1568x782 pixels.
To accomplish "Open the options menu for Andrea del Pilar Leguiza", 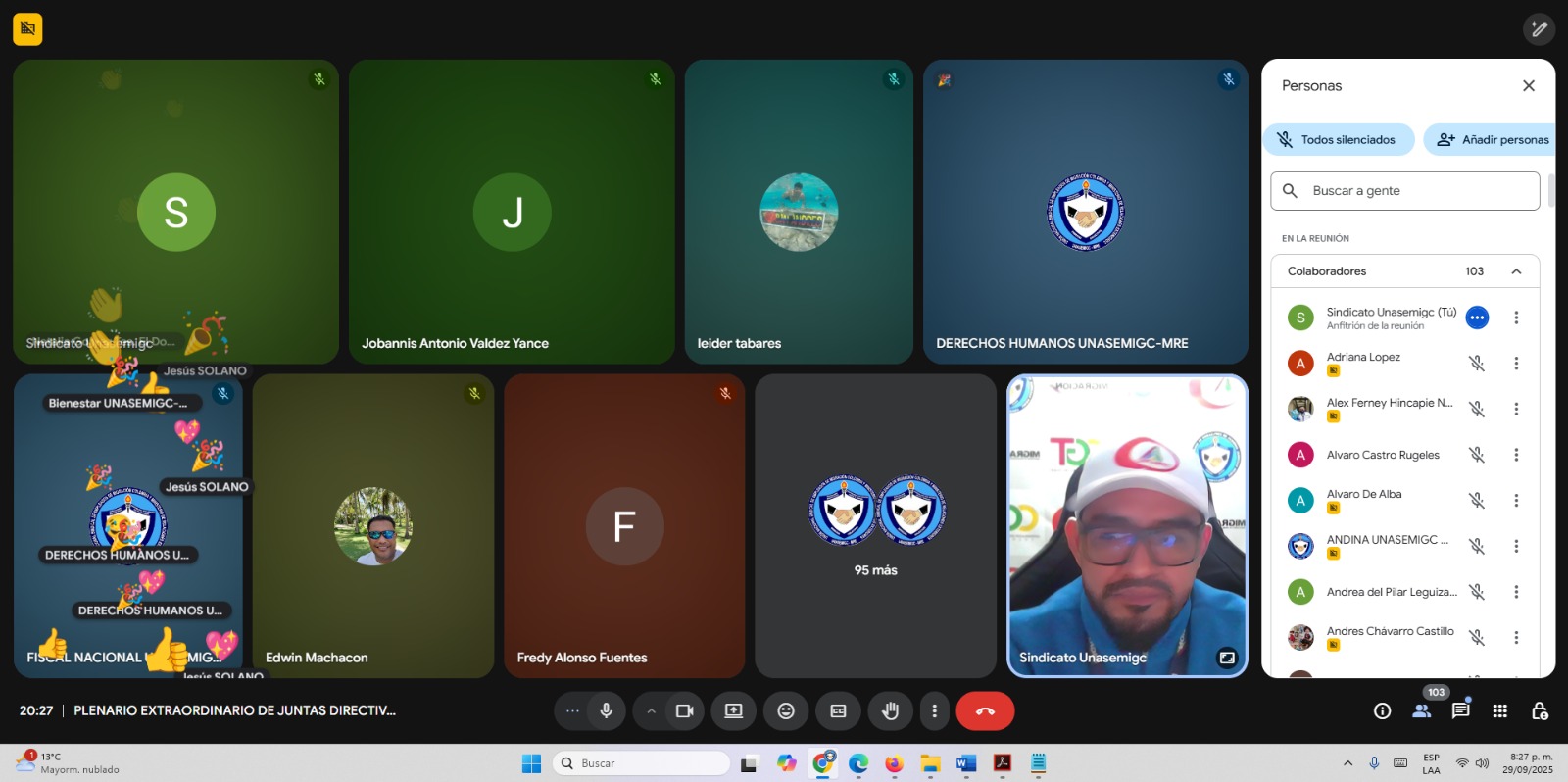I will pos(1516,592).
